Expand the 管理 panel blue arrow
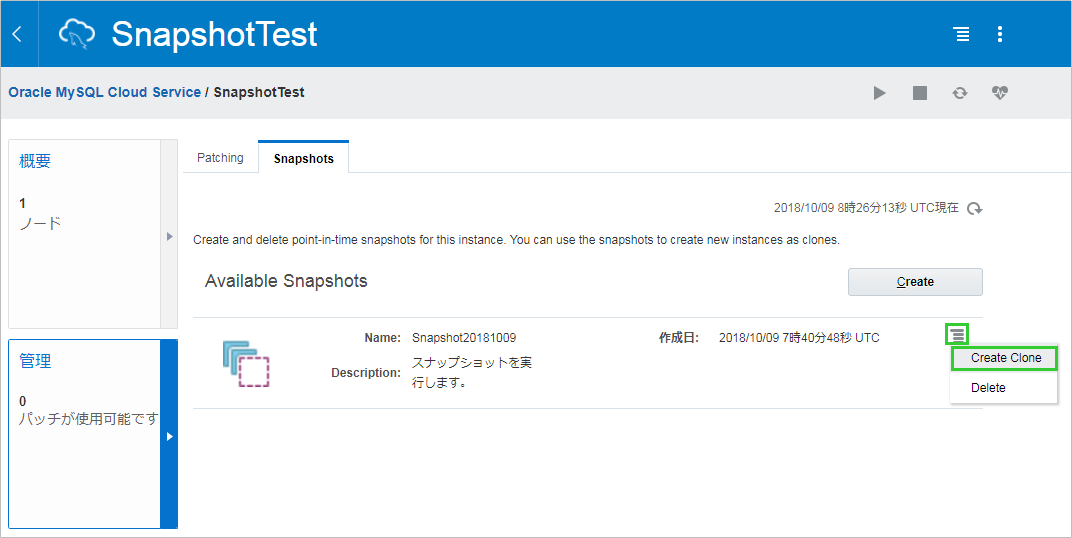The image size is (1072, 538). (170, 435)
